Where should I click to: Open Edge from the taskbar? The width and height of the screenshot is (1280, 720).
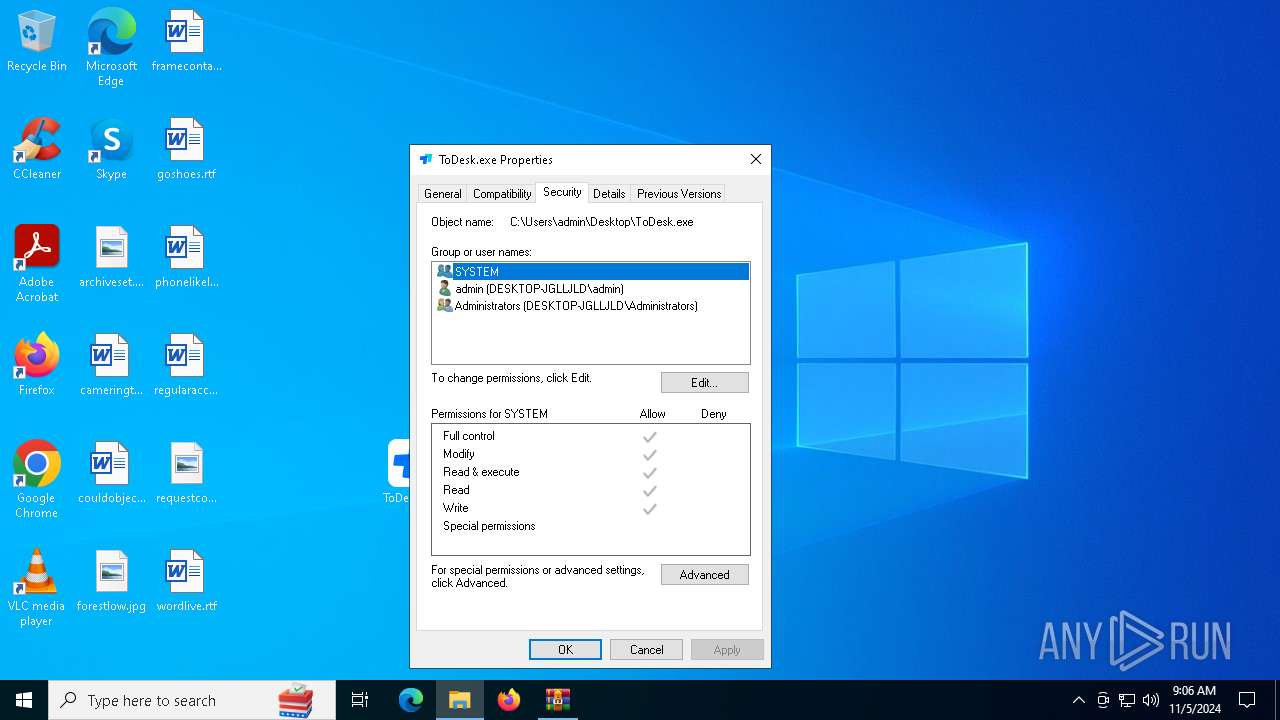point(411,700)
